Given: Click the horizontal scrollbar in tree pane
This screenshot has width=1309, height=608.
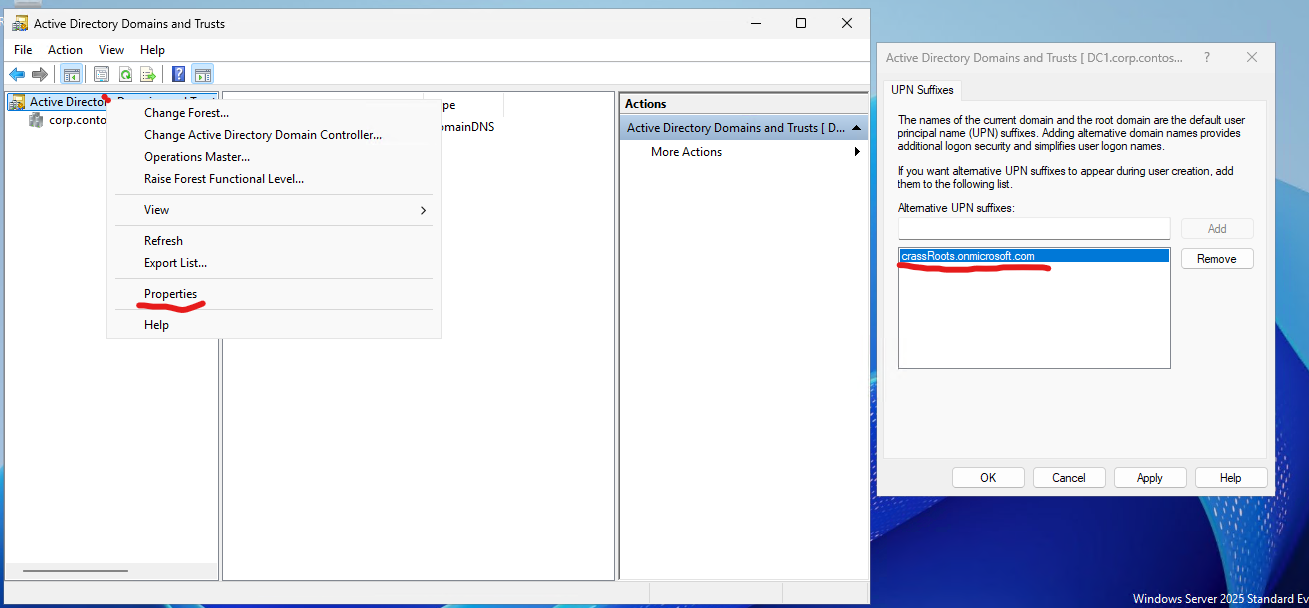Looking at the screenshot, I should [x=76, y=571].
